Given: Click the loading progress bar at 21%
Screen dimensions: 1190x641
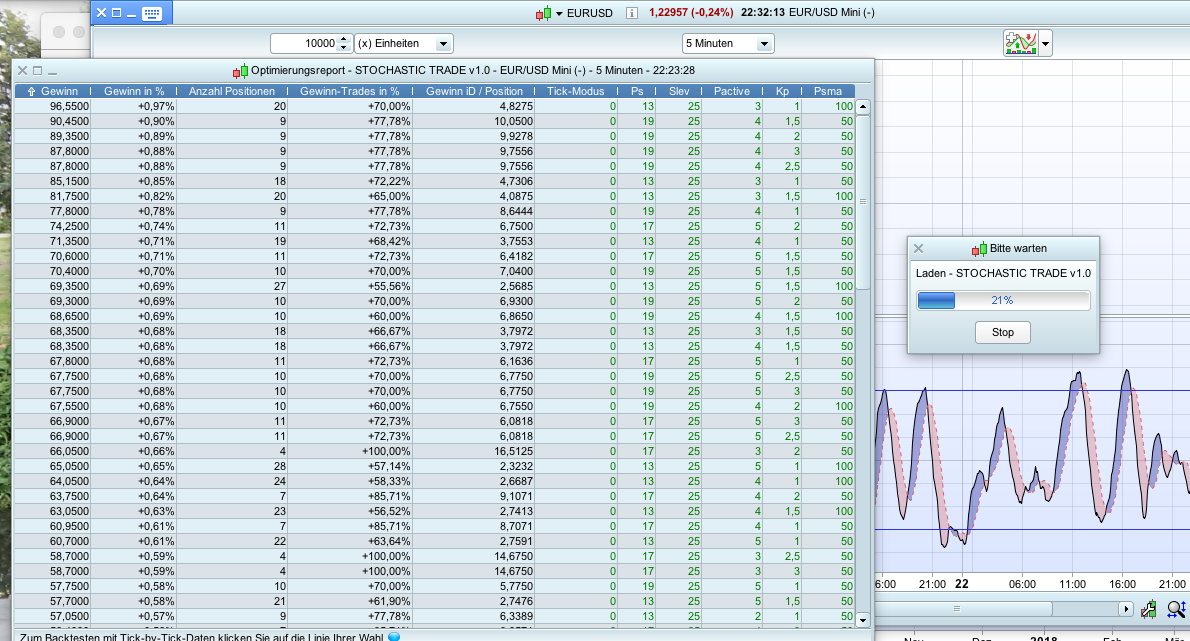Looking at the screenshot, I should (1003, 300).
